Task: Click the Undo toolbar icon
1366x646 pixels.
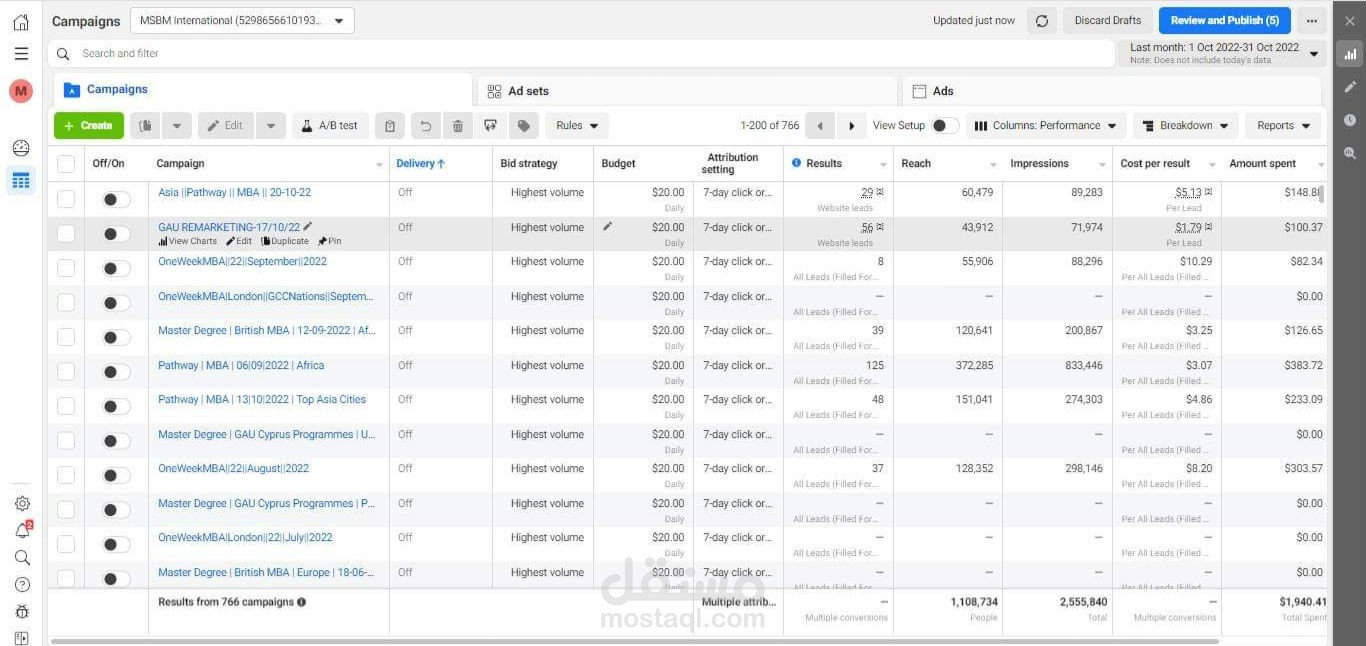Action: point(426,126)
